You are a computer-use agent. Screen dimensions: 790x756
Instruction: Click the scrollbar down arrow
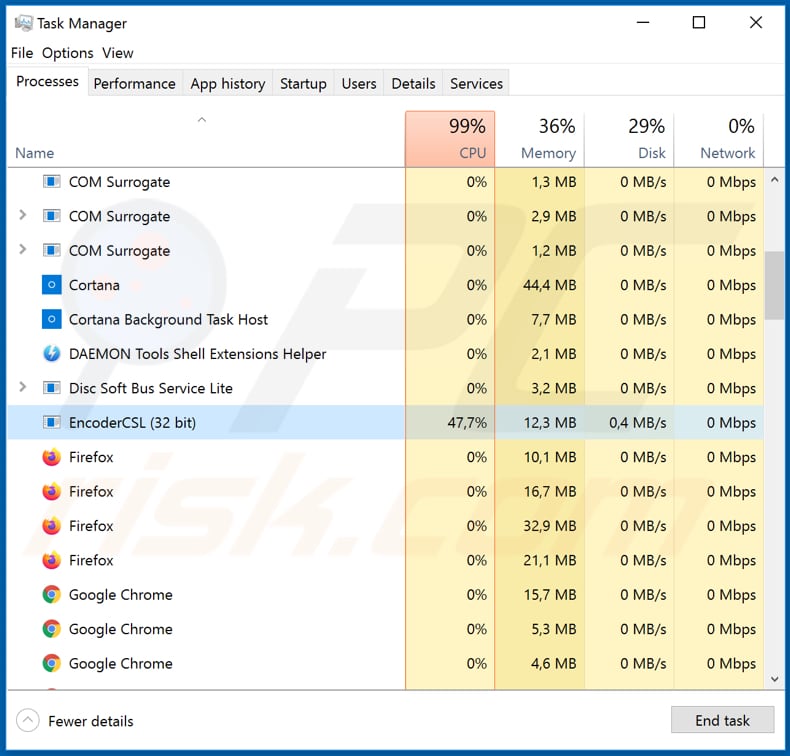[x=774, y=679]
